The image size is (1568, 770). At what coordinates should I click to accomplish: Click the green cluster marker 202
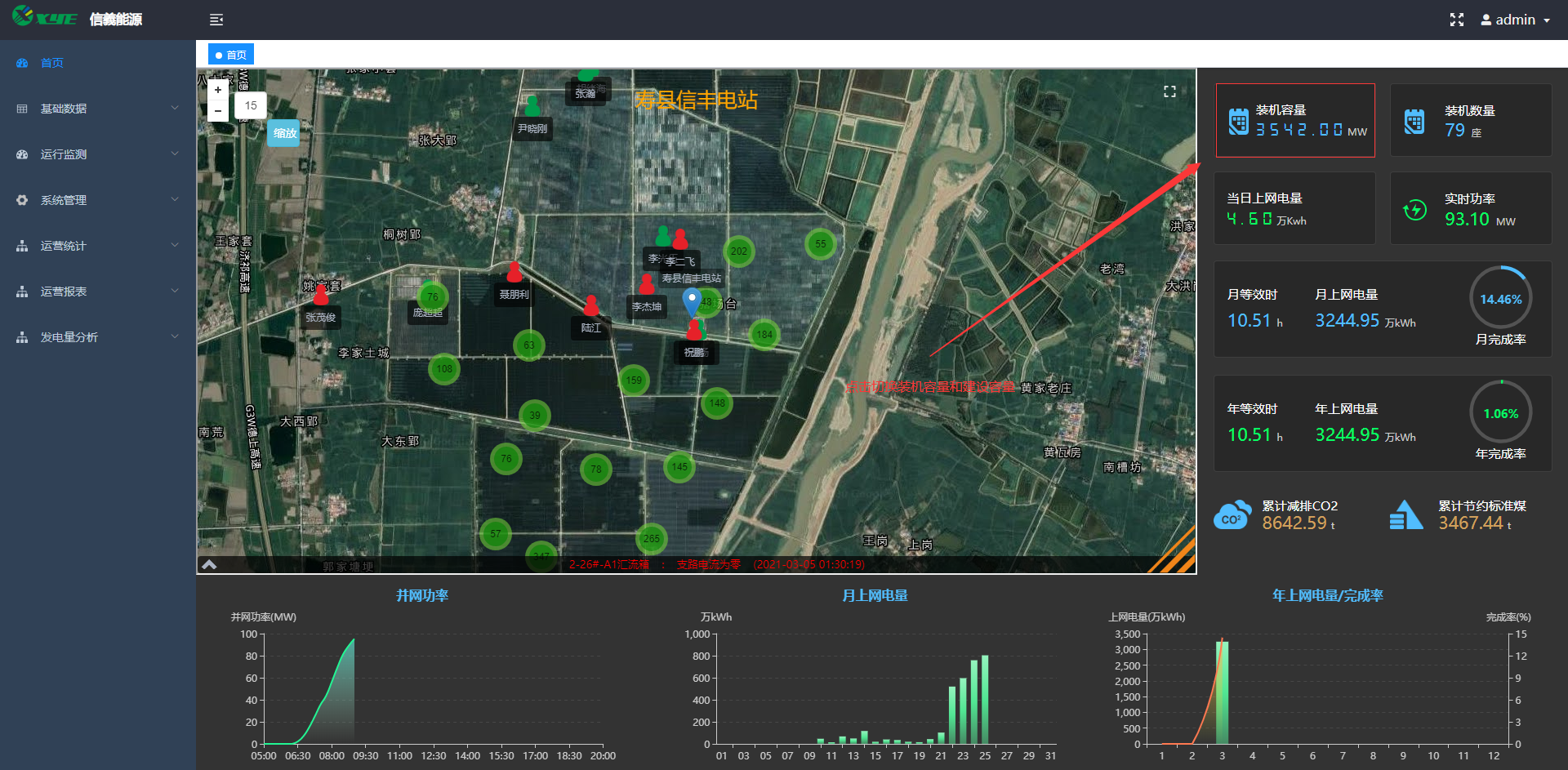click(x=739, y=251)
